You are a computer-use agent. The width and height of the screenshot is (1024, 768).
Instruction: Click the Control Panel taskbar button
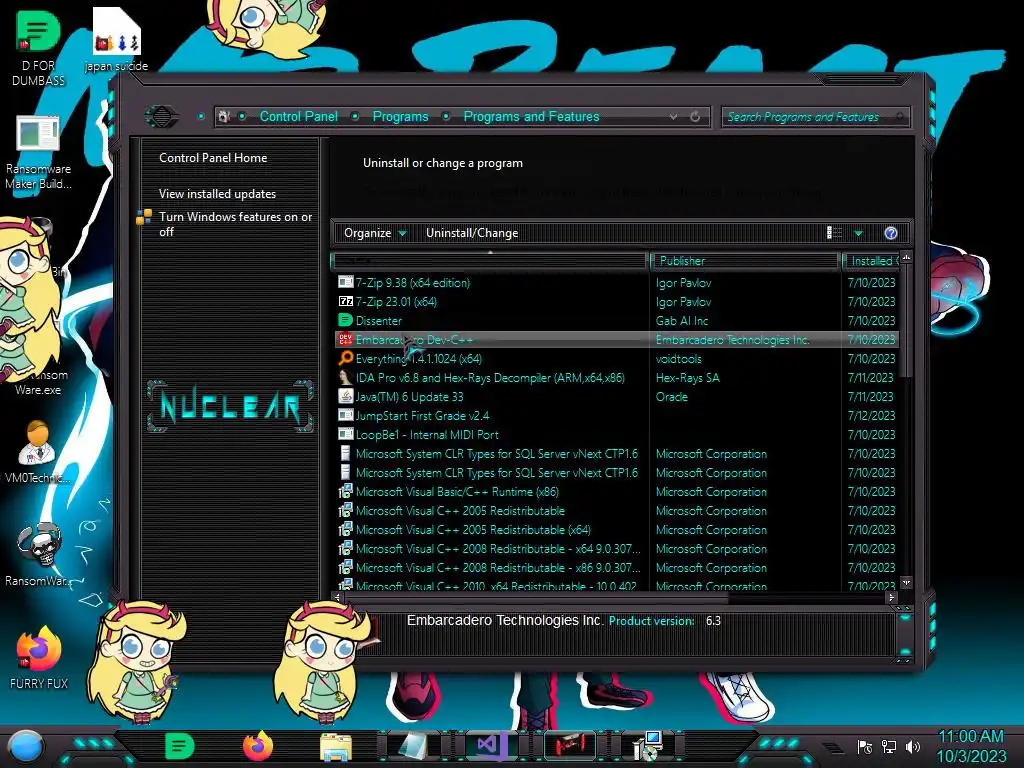[647, 746]
